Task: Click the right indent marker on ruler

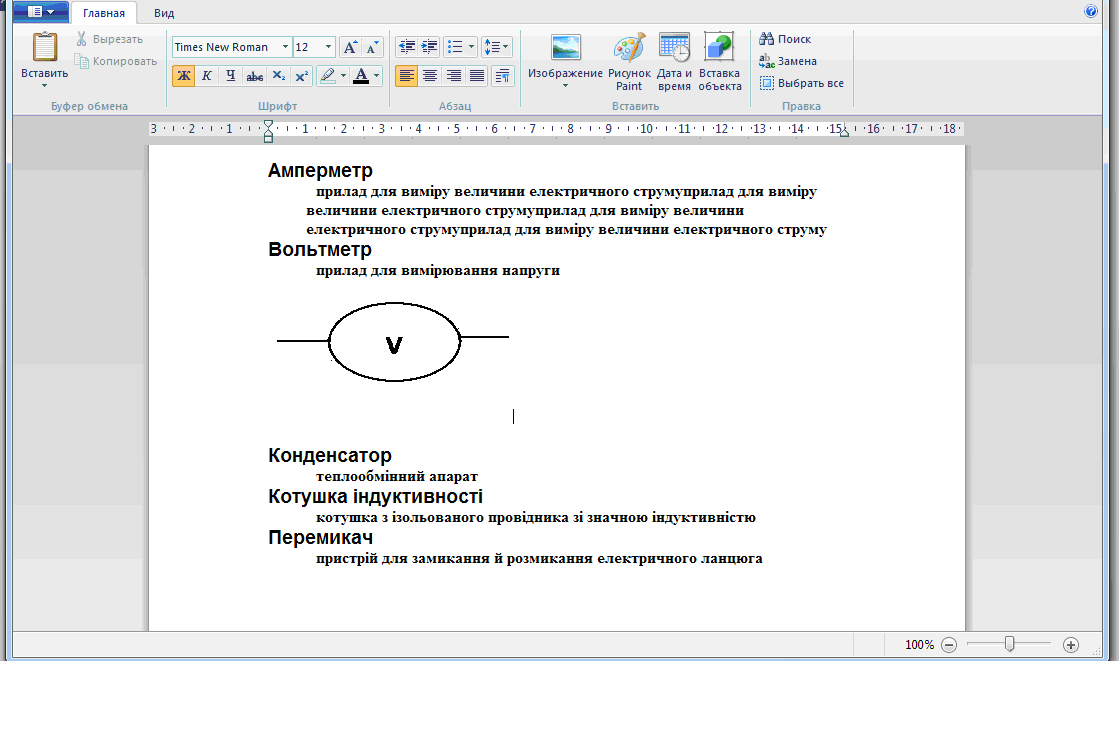Action: coord(844,133)
